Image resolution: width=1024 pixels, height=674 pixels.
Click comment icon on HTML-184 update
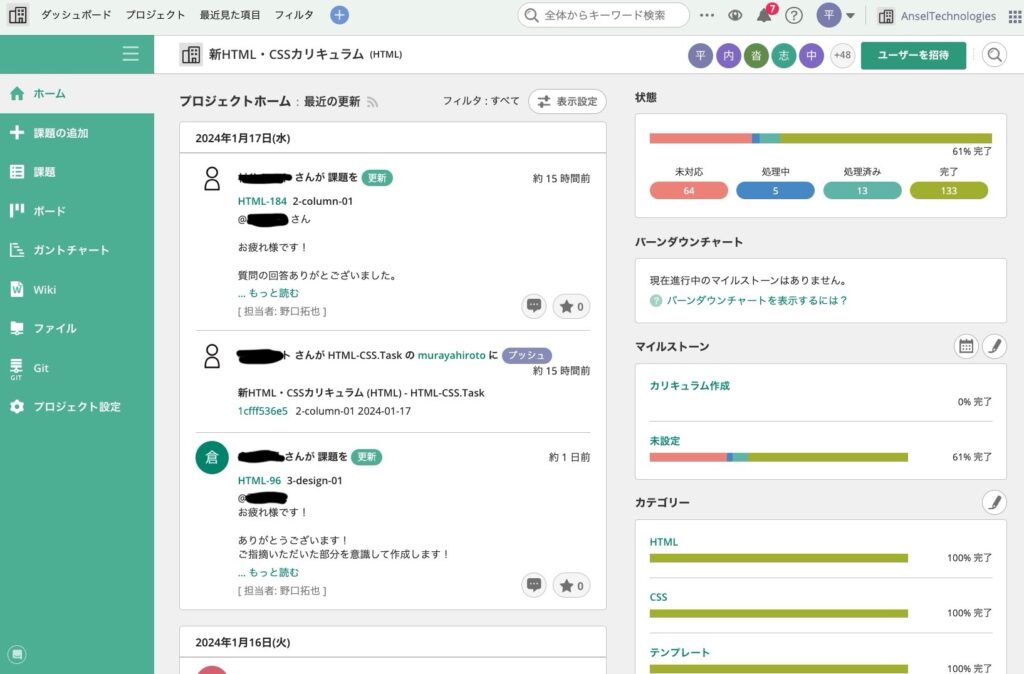pyautogui.click(x=534, y=306)
